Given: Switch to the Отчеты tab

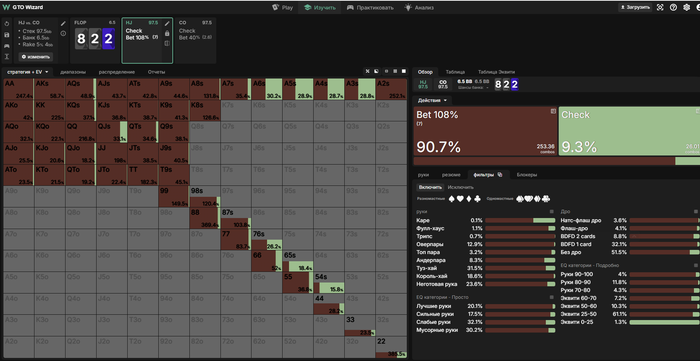Looking at the screenshot, I should [156, 72].
